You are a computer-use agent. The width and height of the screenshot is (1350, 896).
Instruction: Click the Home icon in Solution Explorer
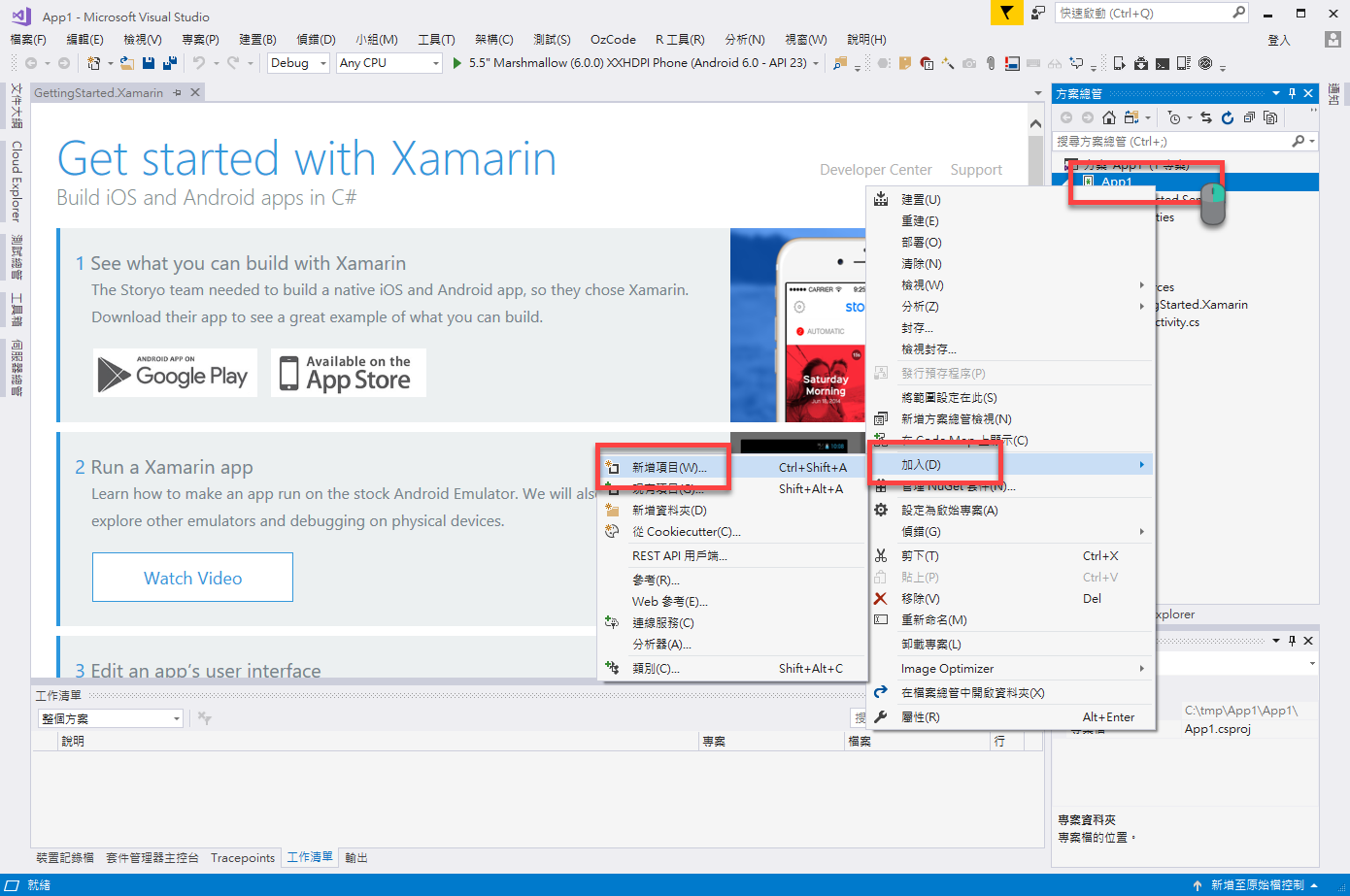pos(1109,117)
